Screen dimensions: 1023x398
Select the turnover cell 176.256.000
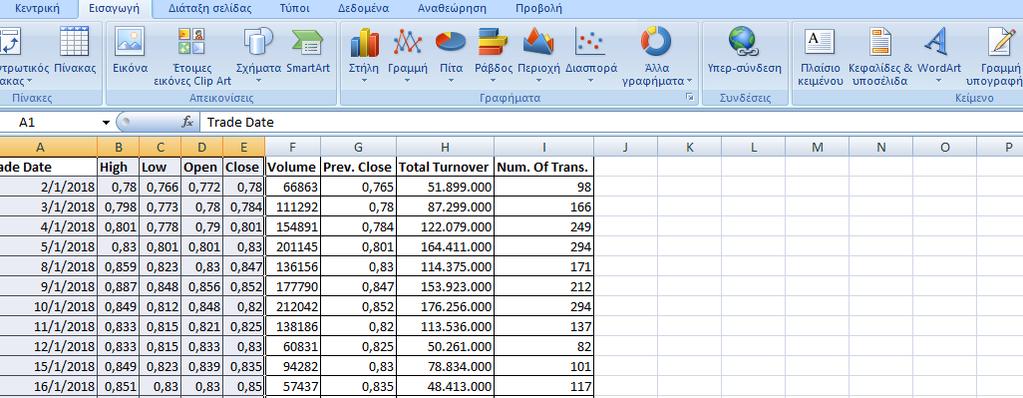click(445, 307)
